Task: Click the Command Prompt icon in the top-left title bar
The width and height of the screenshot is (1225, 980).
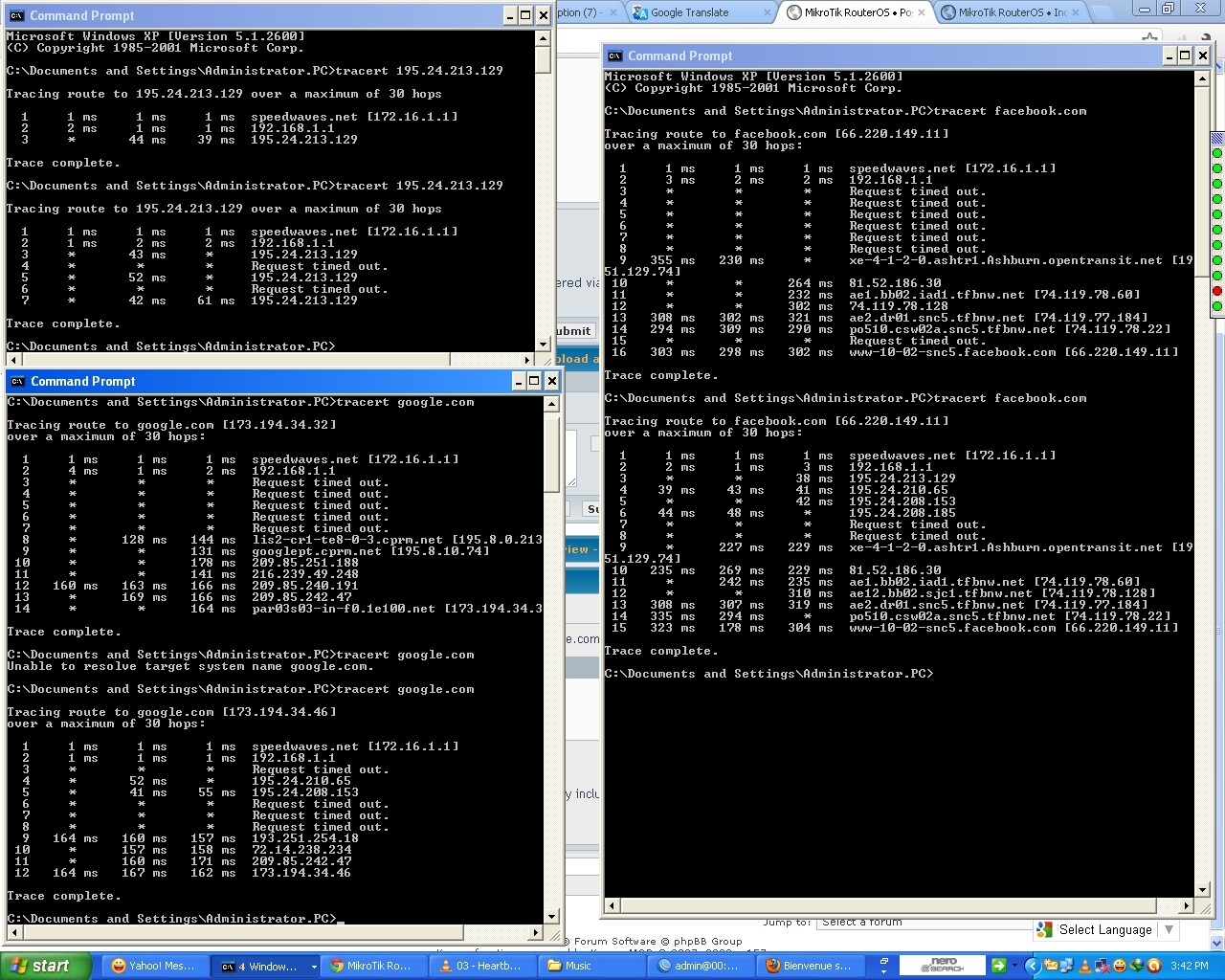Action: pyautogui.click(x=16, y=14)
